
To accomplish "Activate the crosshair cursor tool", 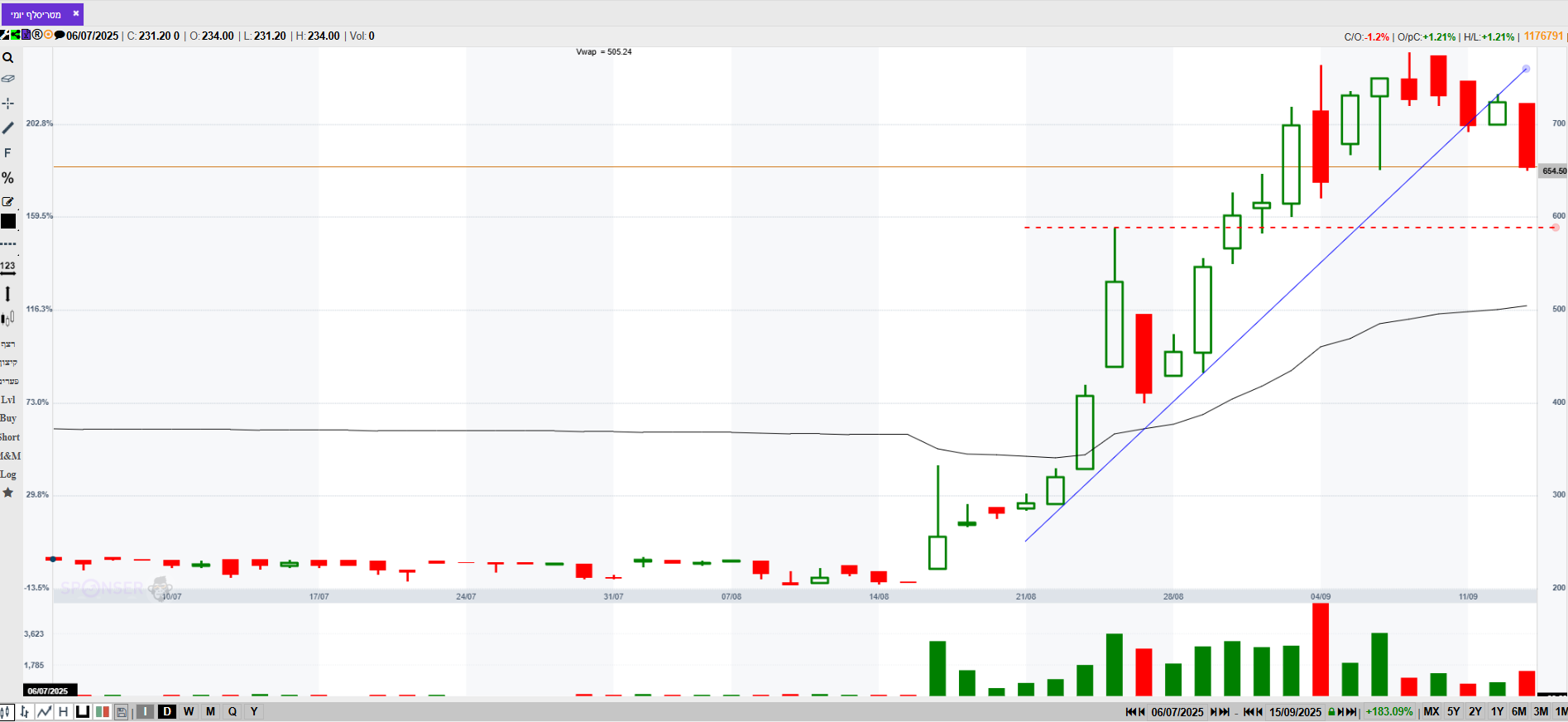I will (x=7, y=103).
